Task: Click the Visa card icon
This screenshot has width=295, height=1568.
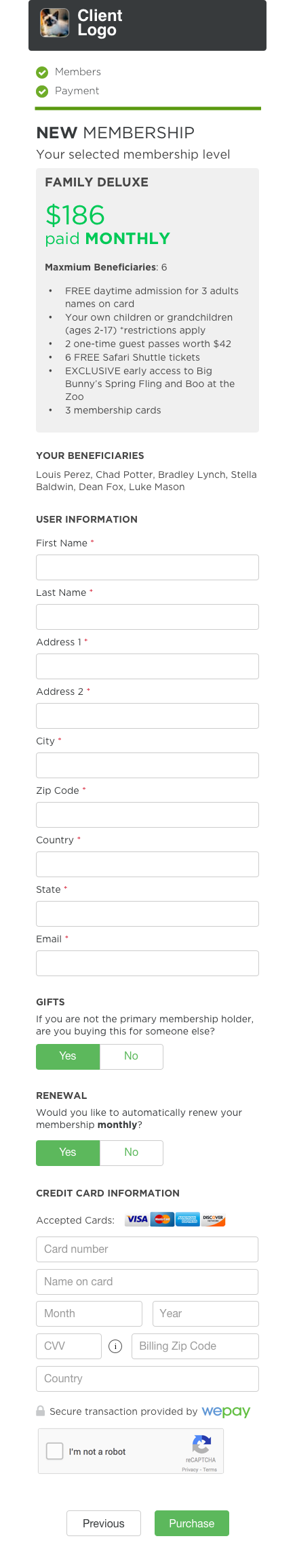Action: click(x=137, y=1220)
